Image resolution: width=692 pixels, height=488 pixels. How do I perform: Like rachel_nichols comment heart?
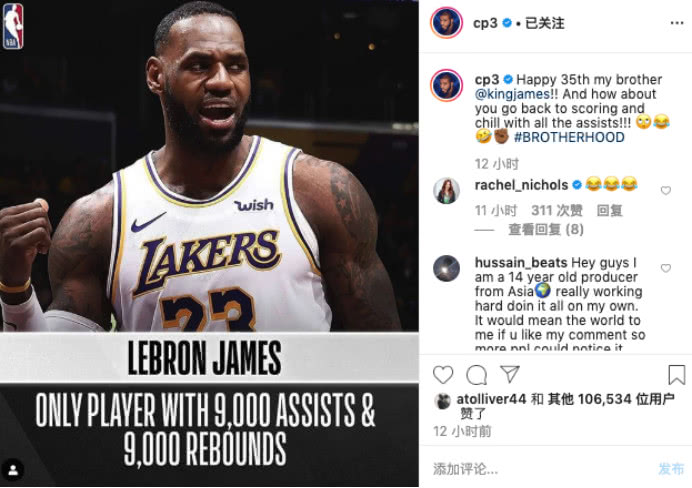click(666, 190)
